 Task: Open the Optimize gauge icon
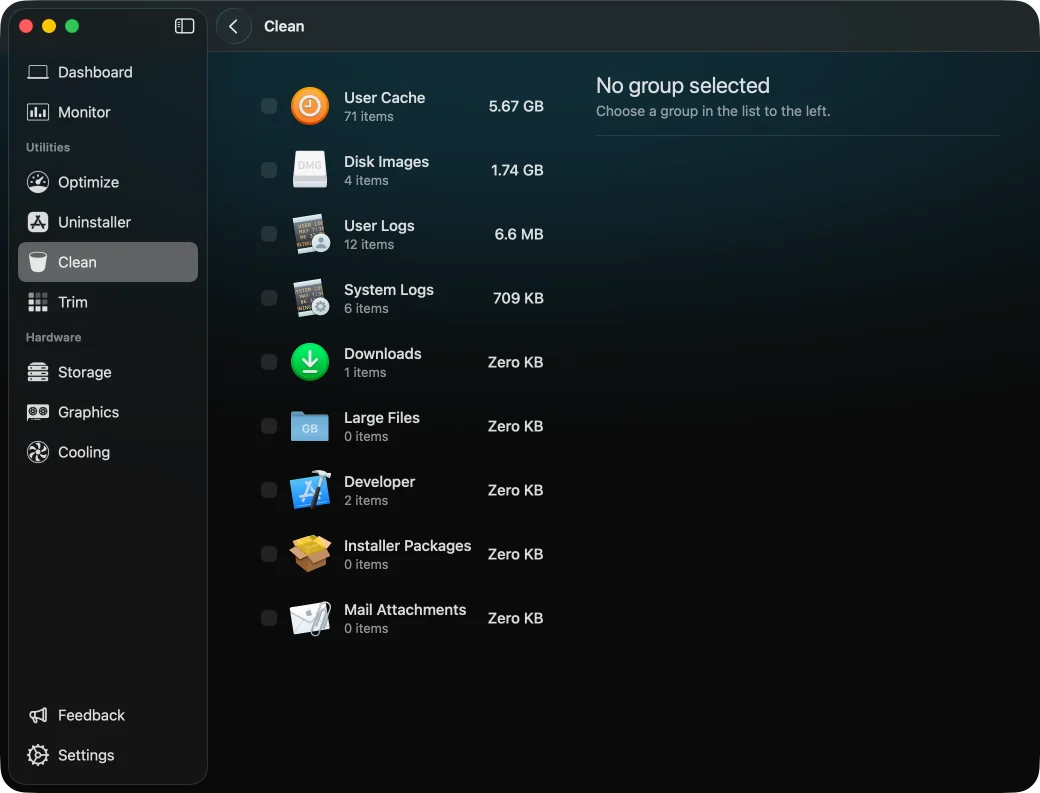(x=38, y=182)
